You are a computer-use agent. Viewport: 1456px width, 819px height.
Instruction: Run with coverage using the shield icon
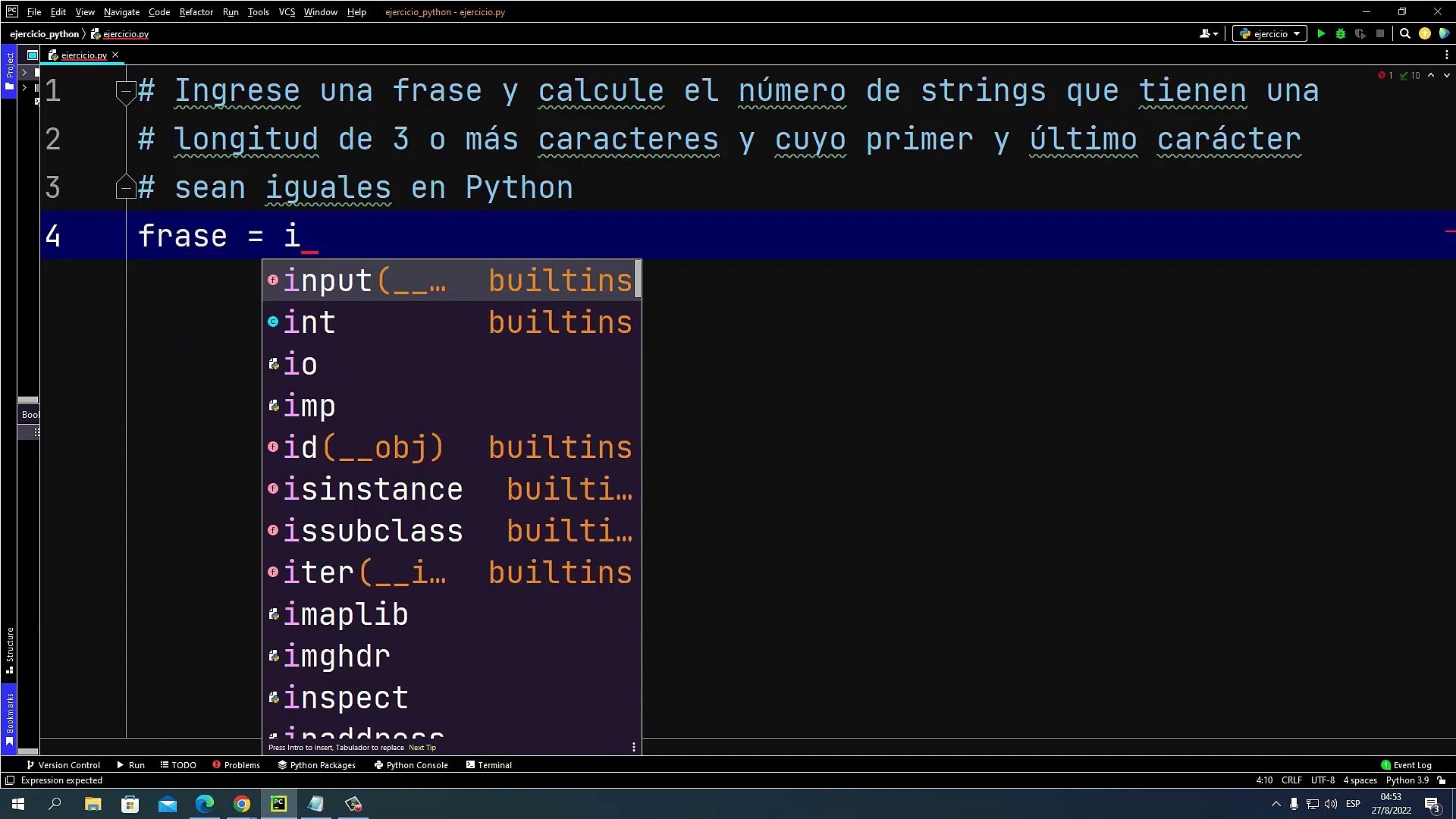(x=1360, y=33)
